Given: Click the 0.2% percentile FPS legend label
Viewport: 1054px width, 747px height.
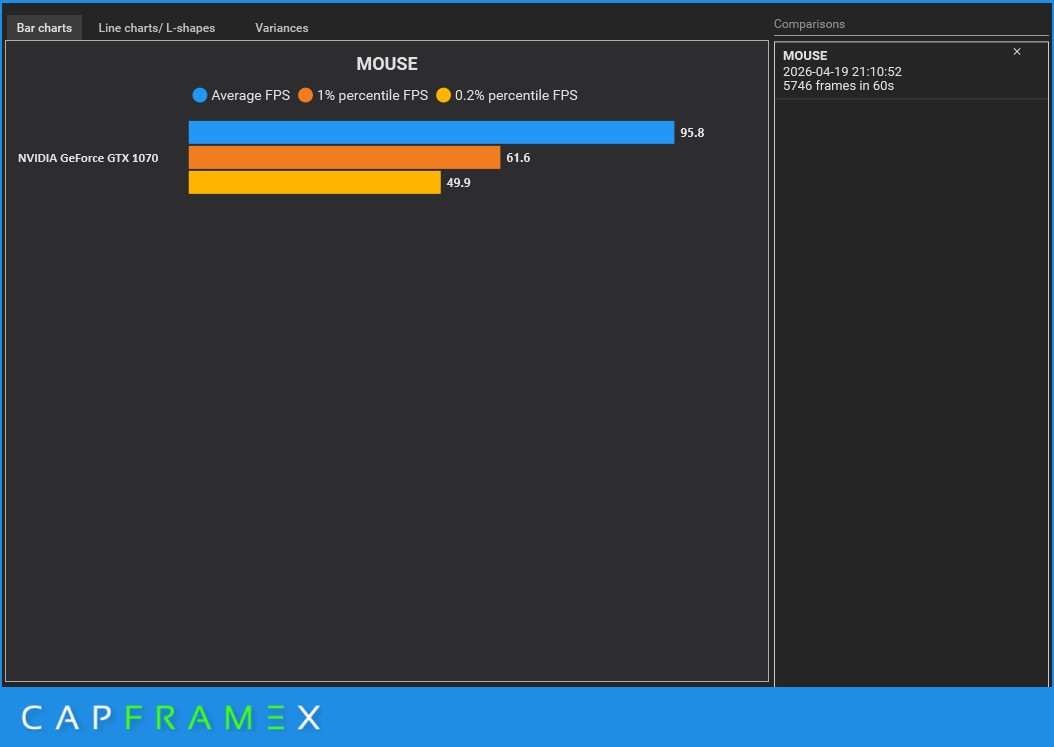Looking at the screenshot, I should point(516,95).
